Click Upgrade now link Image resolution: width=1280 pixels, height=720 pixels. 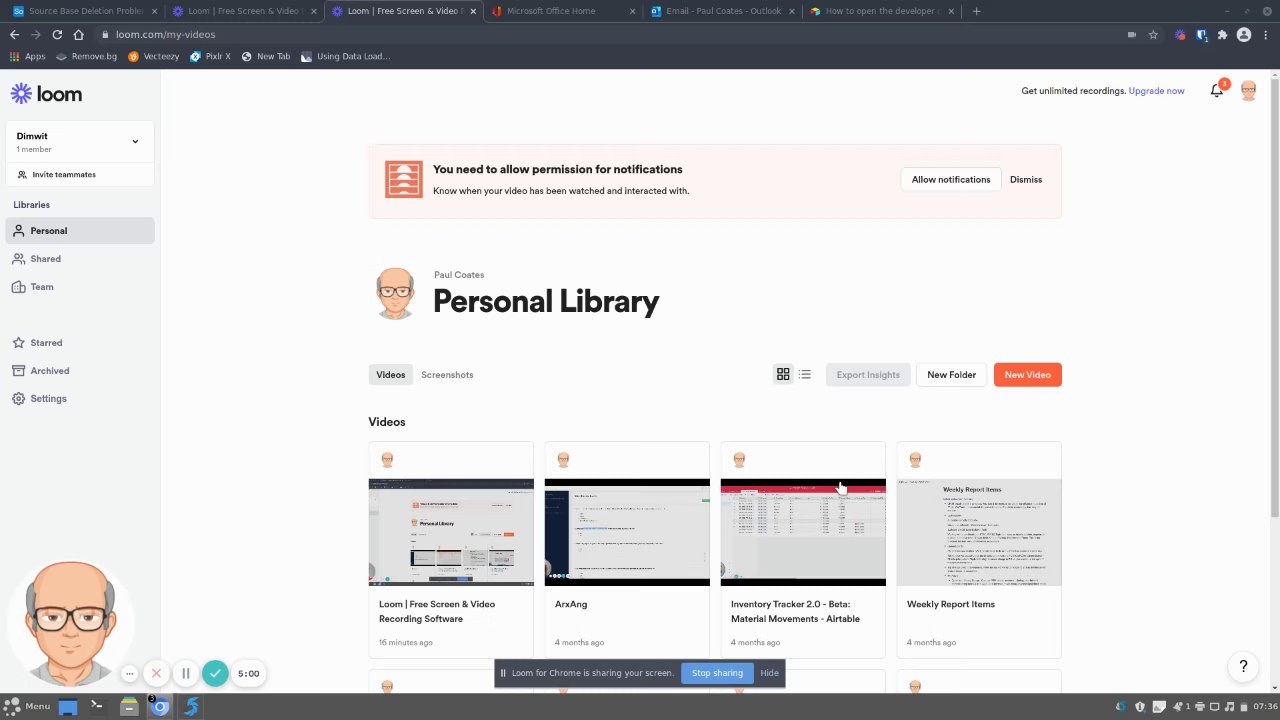[x=1156, y=91]
